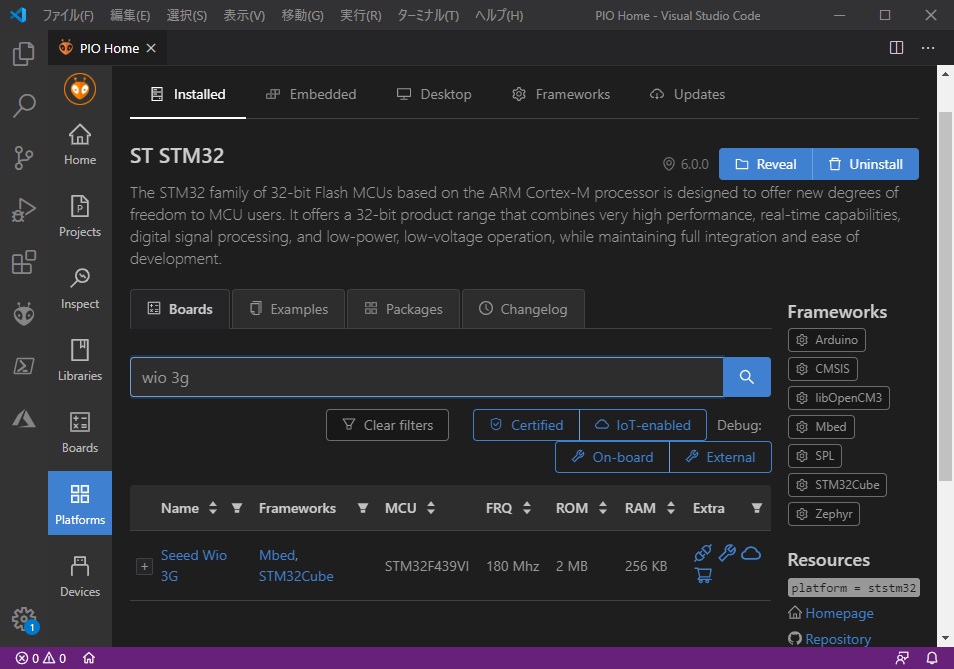
Task: Open the Azure icon in activity bar
Action: (x=24, y=418)
